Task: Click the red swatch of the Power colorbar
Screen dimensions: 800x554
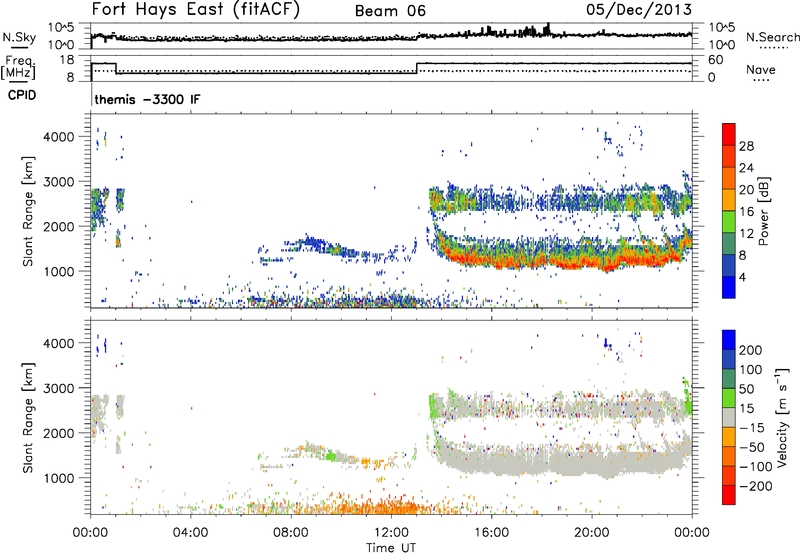Action: pyautogui.click(x=729, y=135)
